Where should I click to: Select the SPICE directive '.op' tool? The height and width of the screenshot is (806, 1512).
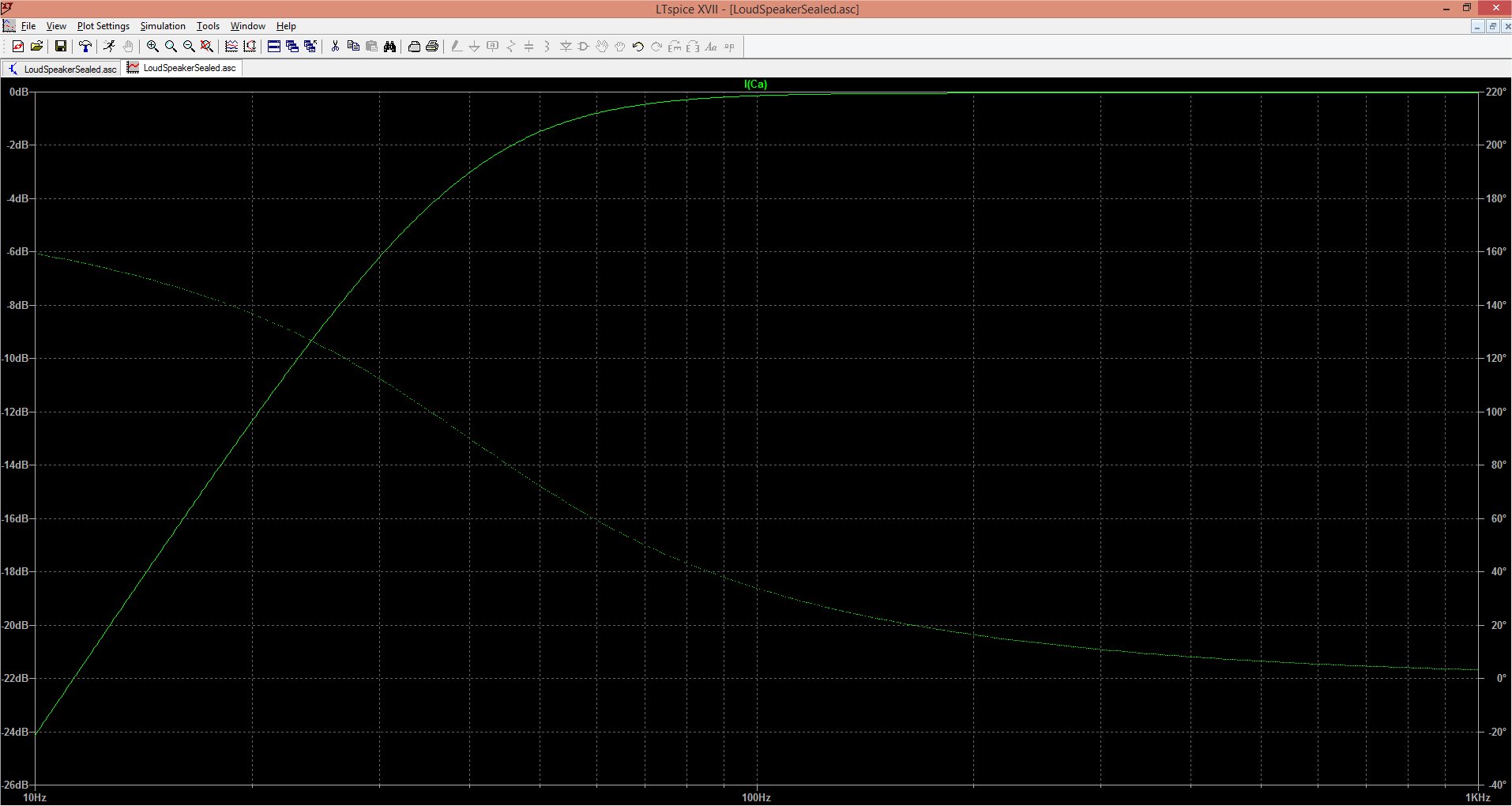tap(729, 47)
